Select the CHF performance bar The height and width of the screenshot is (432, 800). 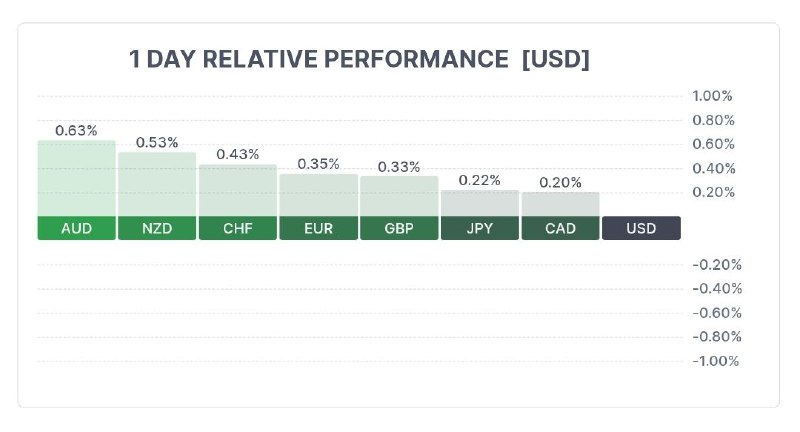[238, 190]
